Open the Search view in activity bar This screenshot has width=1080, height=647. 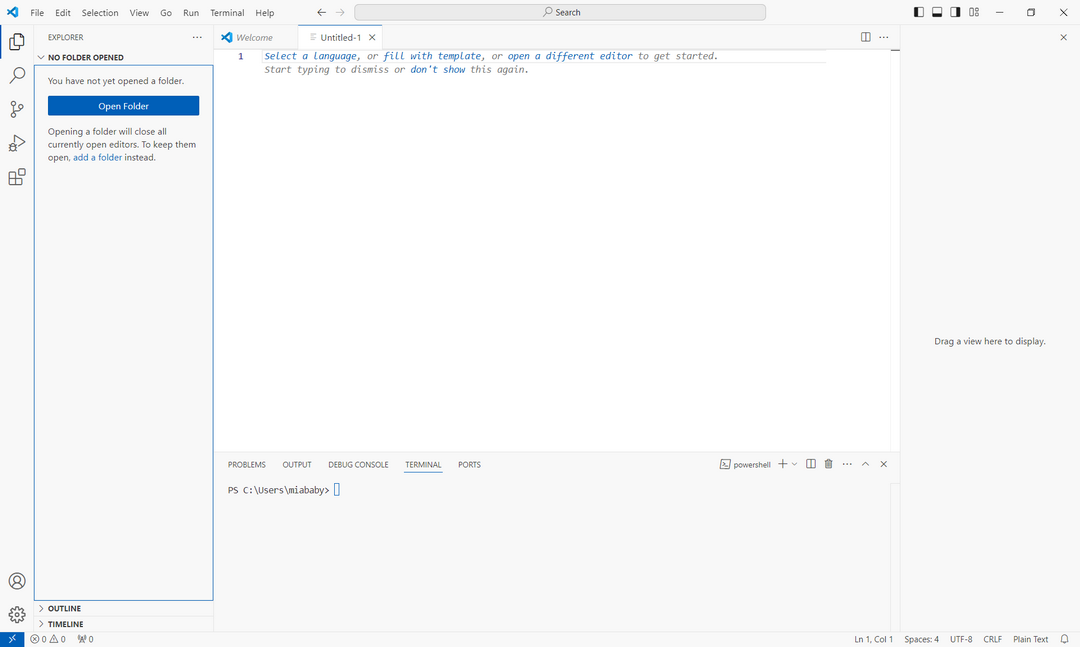(x=17, y=75)
